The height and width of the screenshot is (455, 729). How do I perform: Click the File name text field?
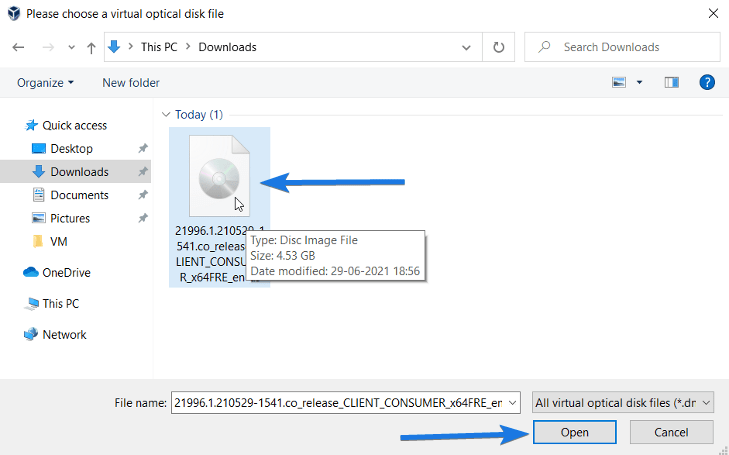[338, 403]
